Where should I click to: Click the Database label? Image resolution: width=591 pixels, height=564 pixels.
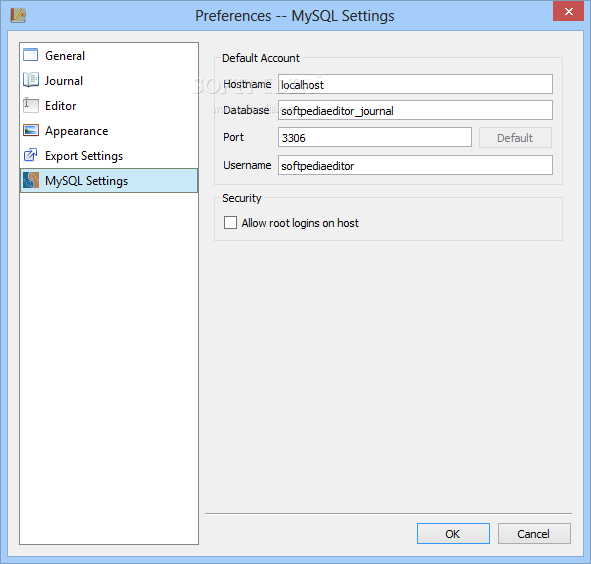click(246, 110)
